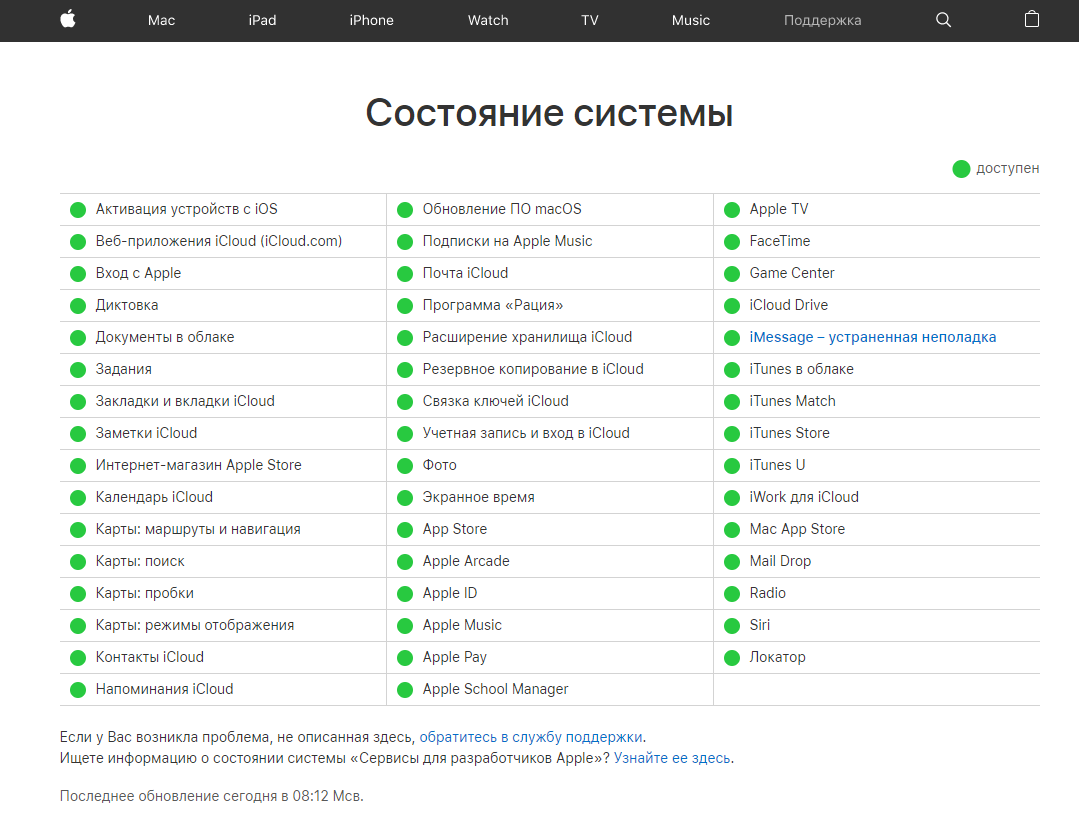Click green dot beside Локатор
The image size is (1079, 815).
[x=731, y=658]
